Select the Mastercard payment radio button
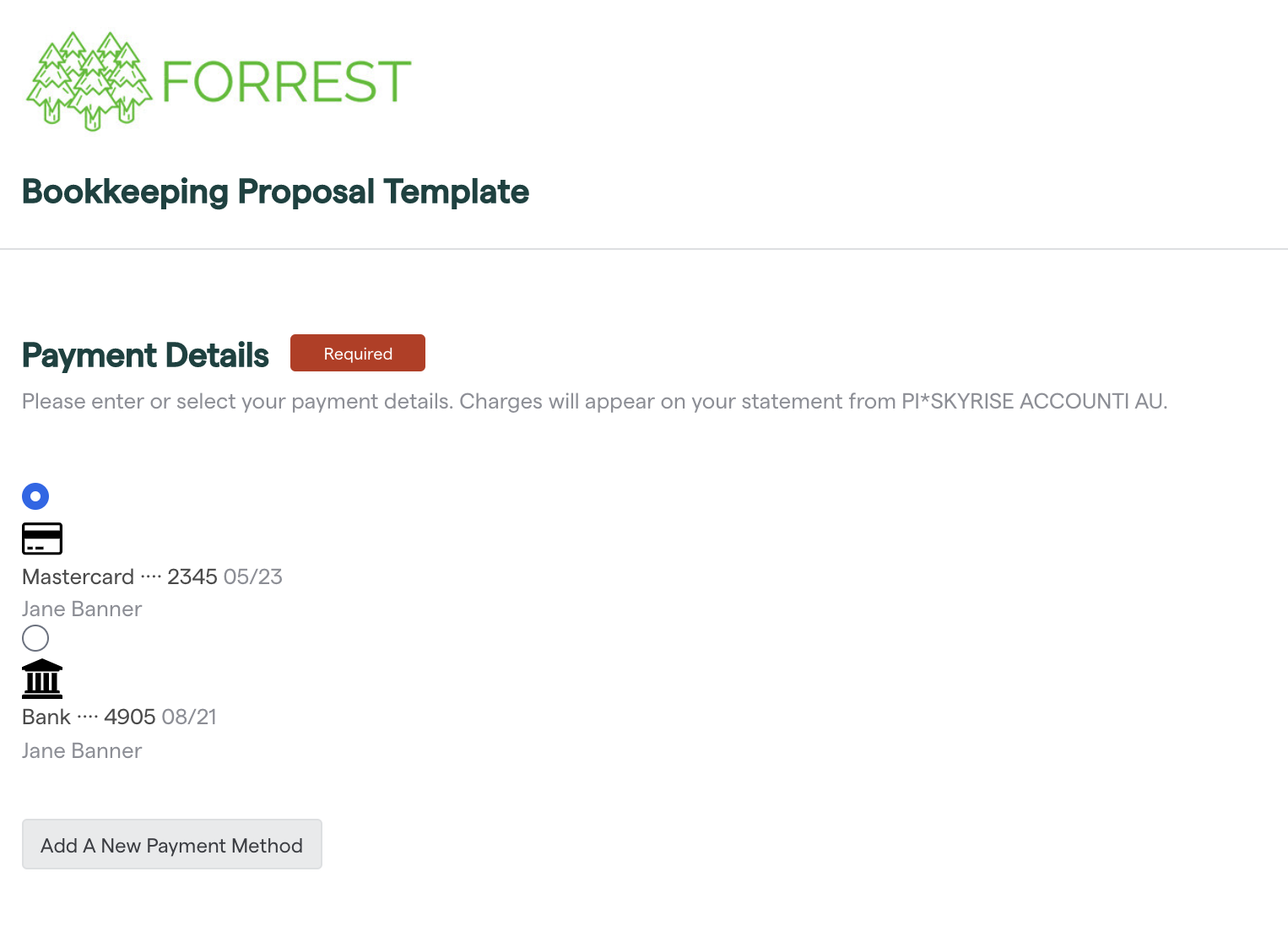 [x=35, y=496]
